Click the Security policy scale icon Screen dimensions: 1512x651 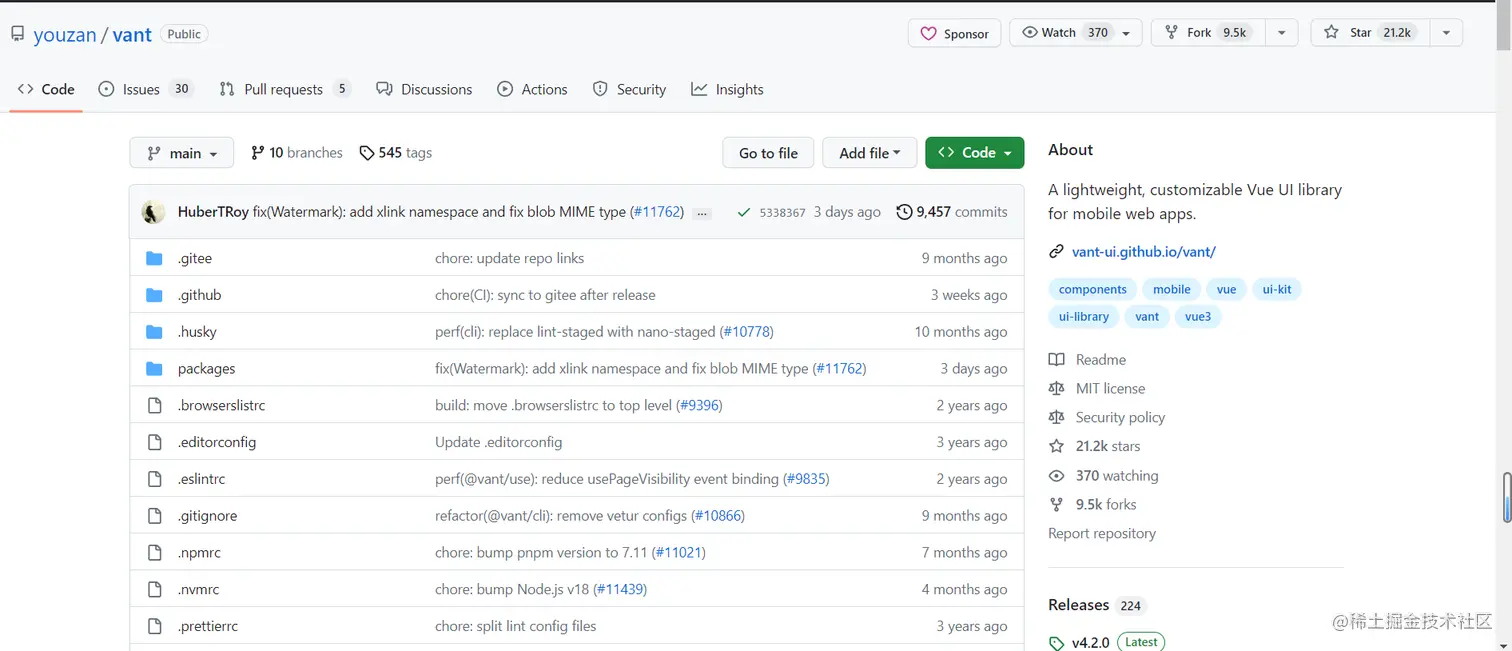pyautogui.click(x=1056, y=417)
